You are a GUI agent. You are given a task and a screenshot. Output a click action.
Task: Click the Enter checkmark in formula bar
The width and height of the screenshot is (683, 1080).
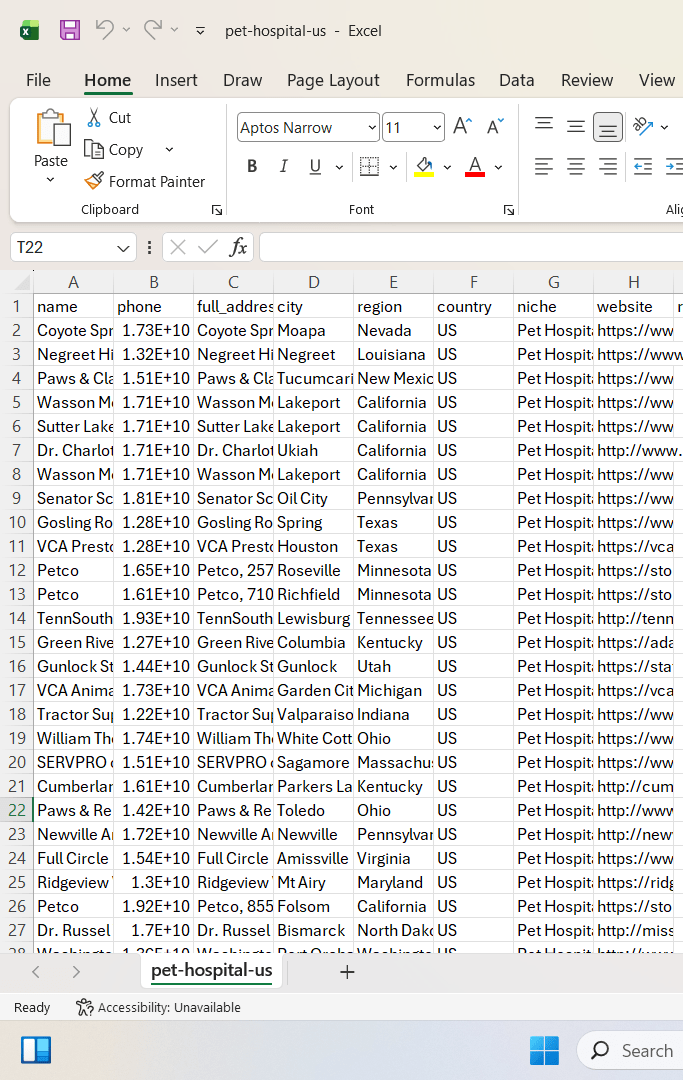click(x=207, y=247)
